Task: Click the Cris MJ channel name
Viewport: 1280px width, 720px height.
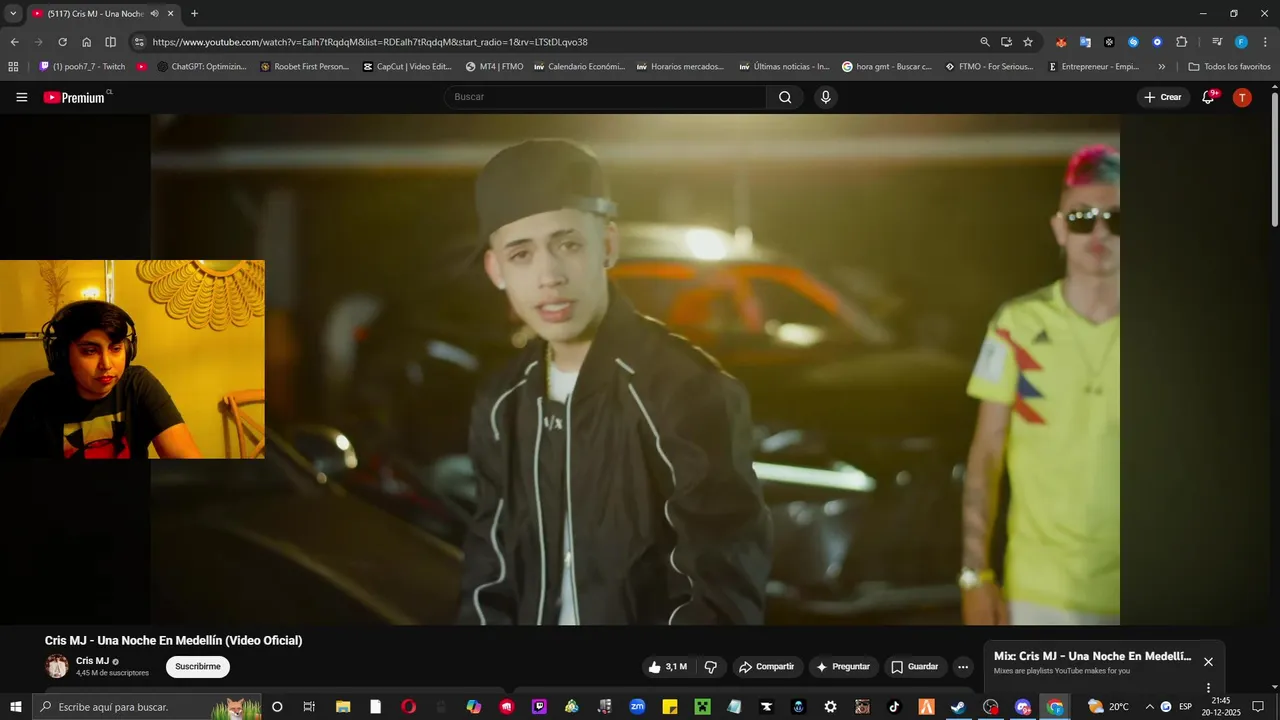Action: (92, 661)
